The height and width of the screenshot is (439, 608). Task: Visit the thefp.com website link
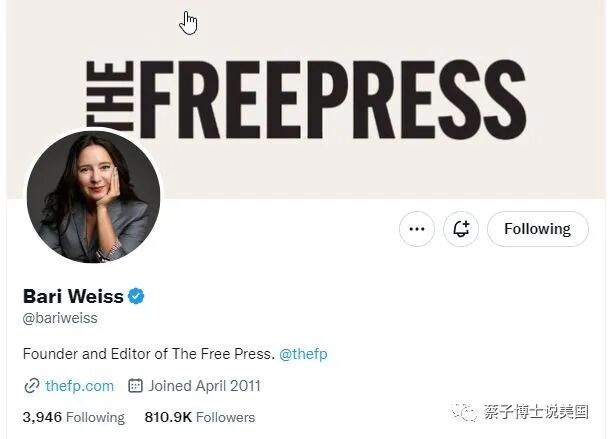79,386
